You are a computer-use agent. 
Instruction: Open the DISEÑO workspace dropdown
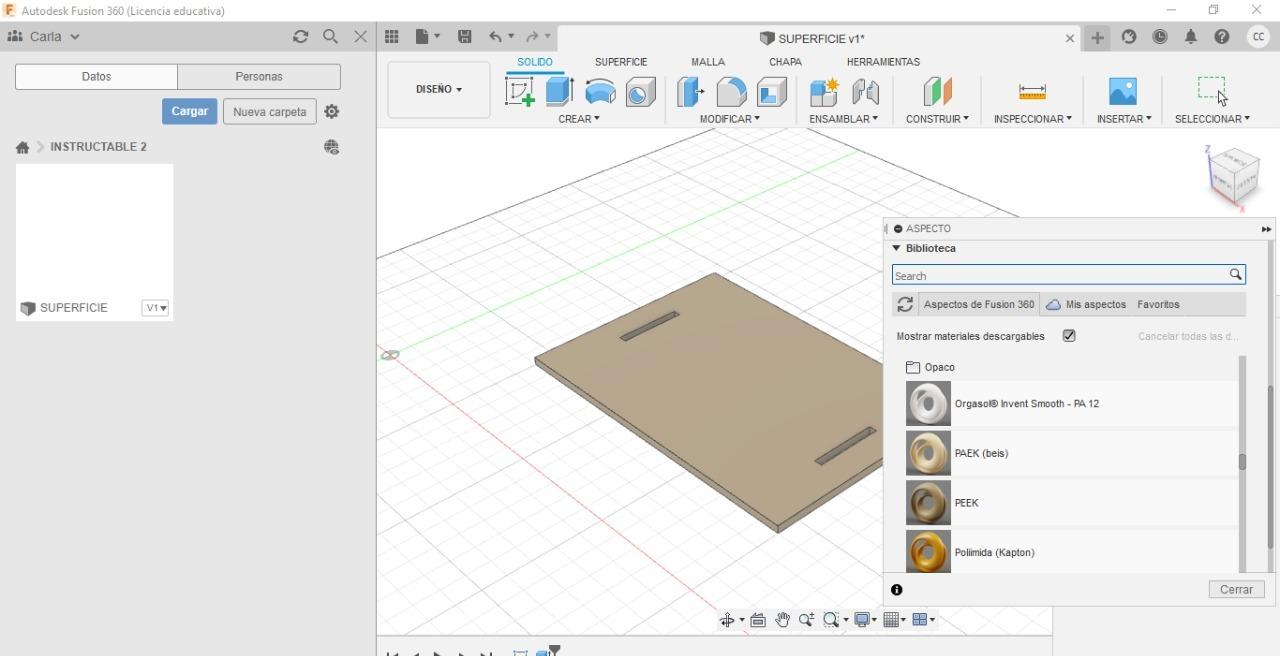pos(439,89)
